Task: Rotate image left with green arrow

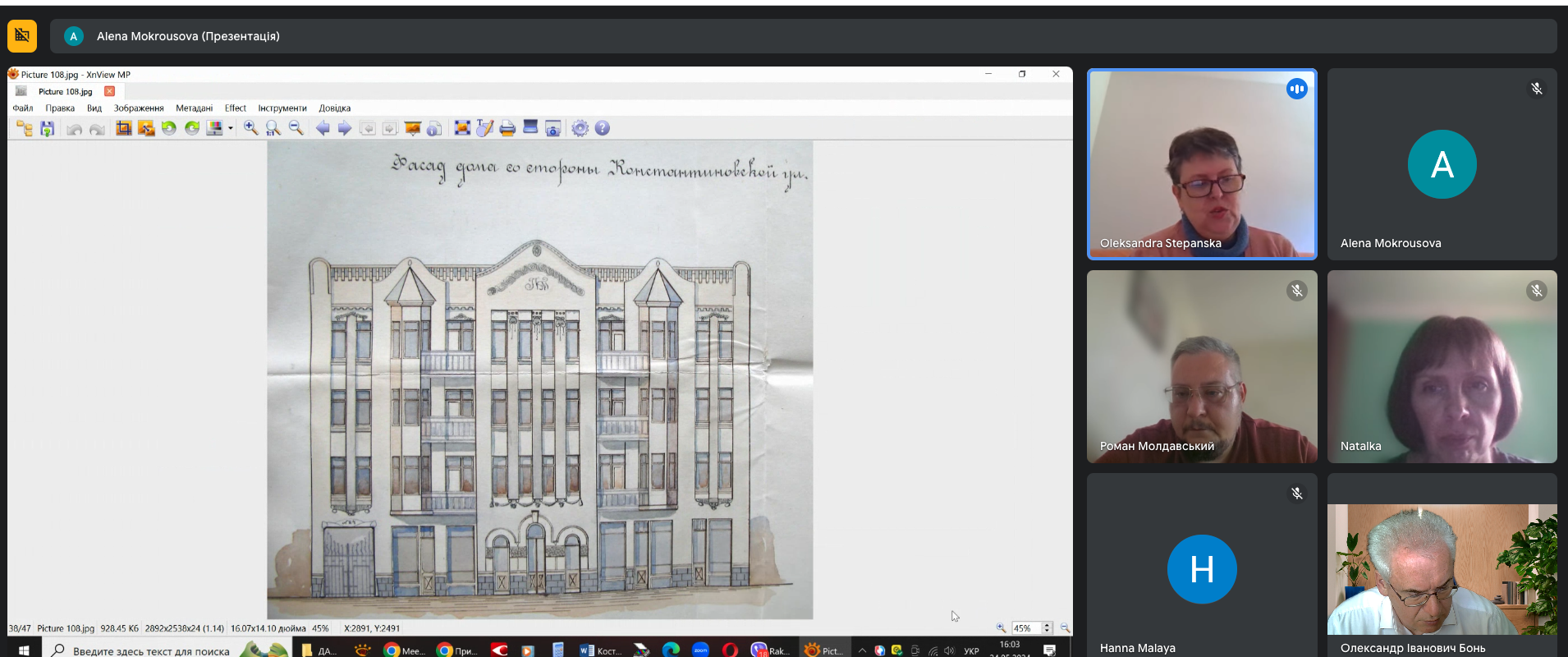Action: click(169, 128)
